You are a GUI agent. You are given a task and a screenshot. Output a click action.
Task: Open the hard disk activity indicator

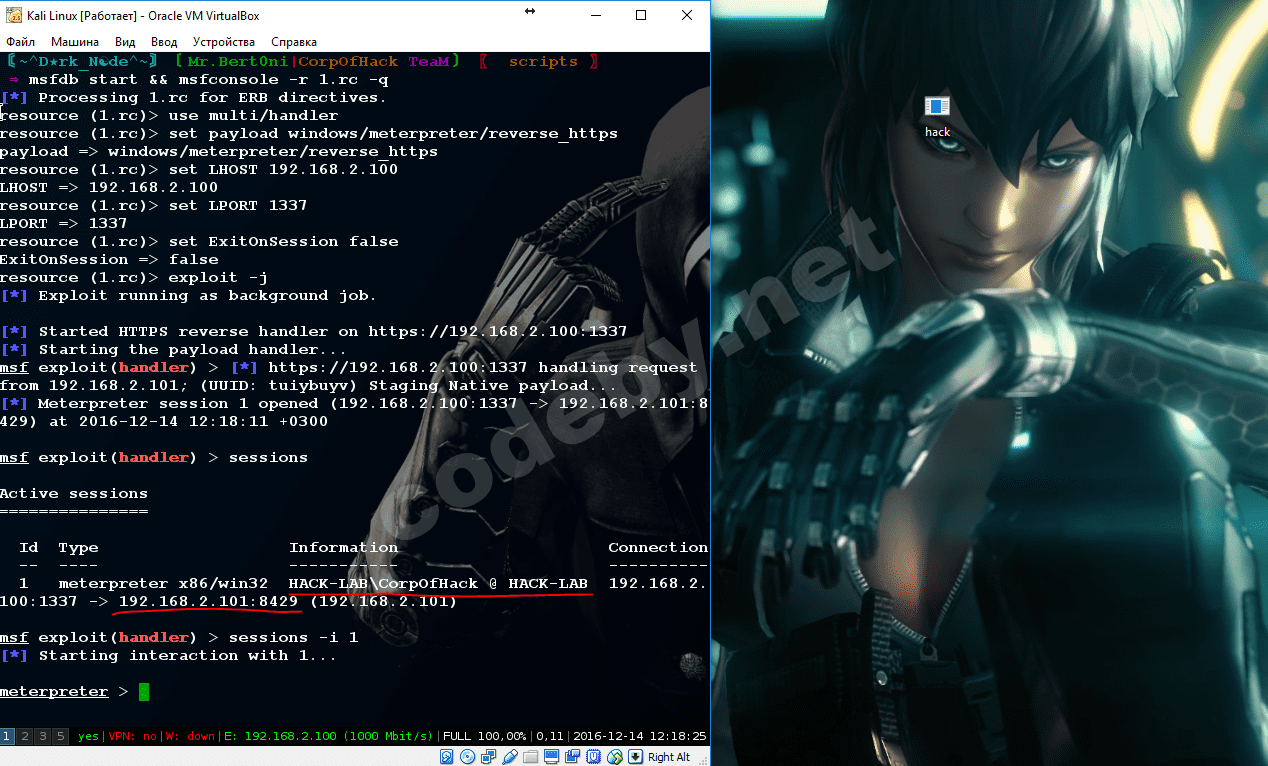click(x=446, y=757)
